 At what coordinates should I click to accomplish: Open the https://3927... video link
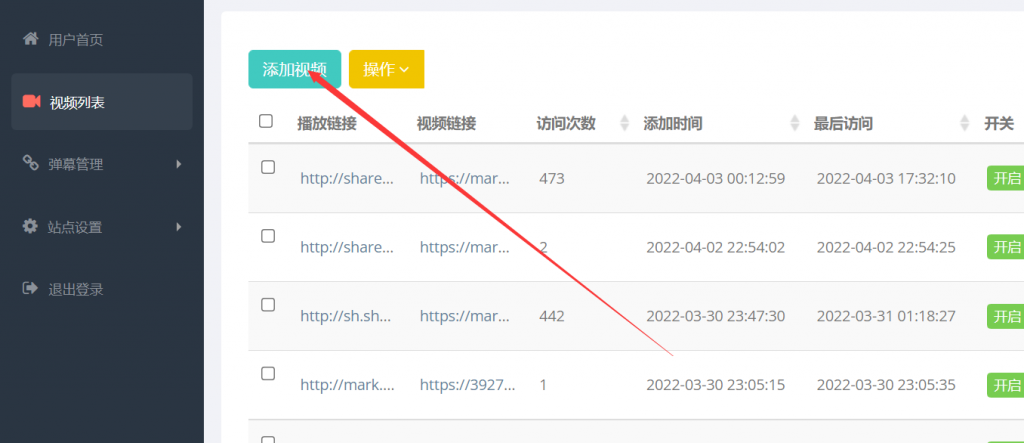click(x=468, y=385)
